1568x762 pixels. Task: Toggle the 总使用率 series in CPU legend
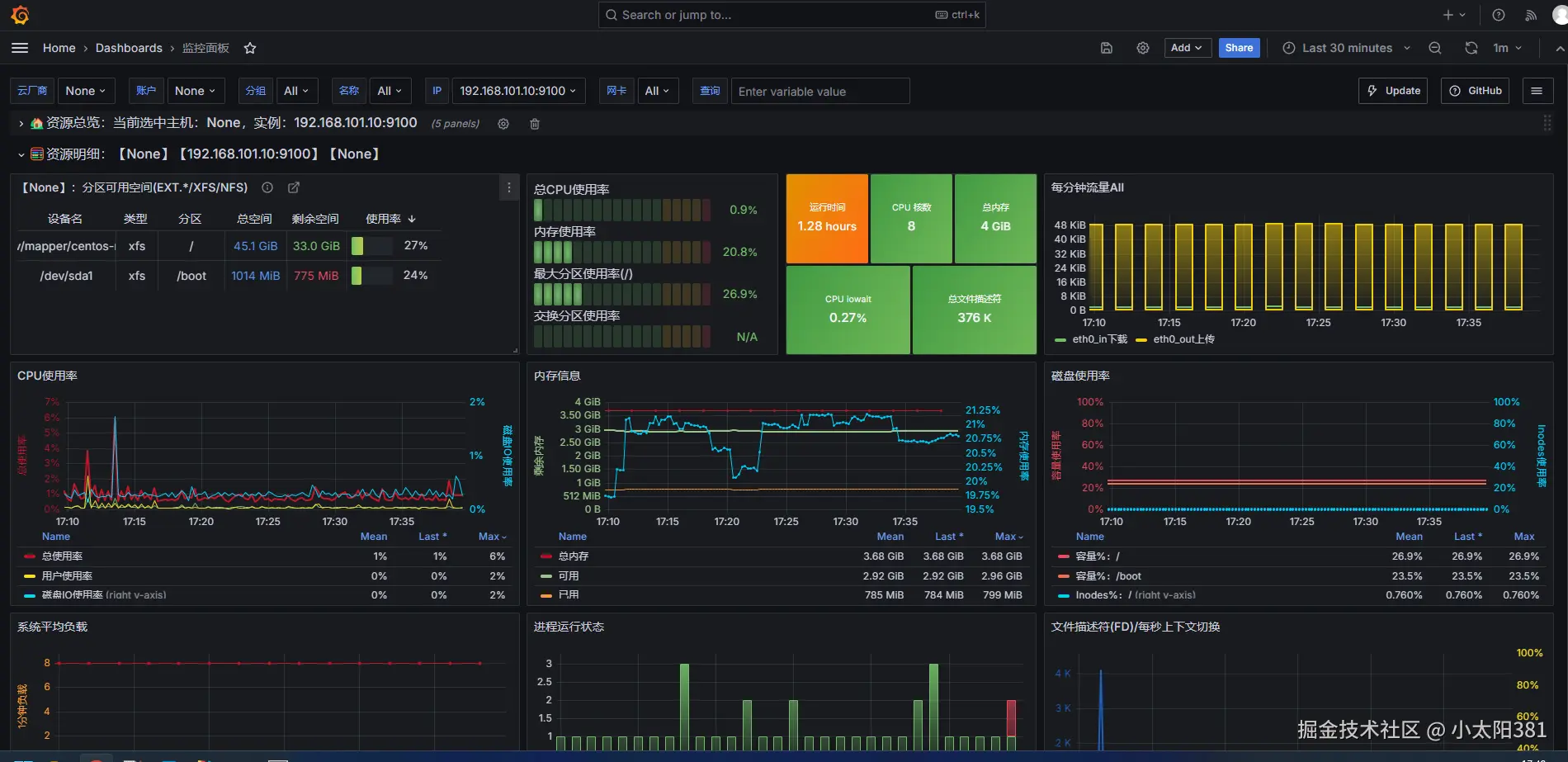62,556
